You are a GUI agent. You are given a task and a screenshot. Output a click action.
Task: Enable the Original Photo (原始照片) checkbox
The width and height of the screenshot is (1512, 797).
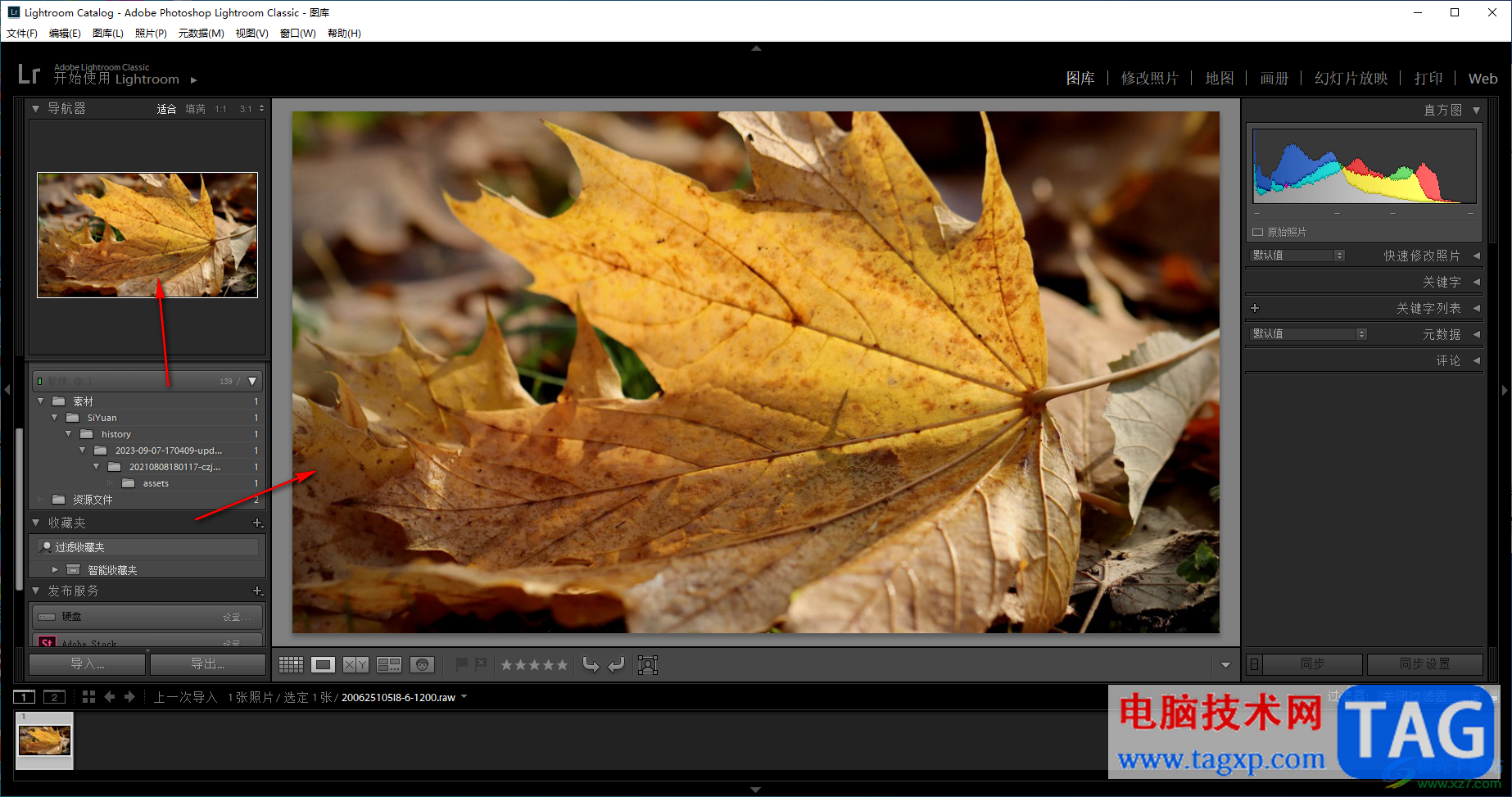coord(1258,232)
